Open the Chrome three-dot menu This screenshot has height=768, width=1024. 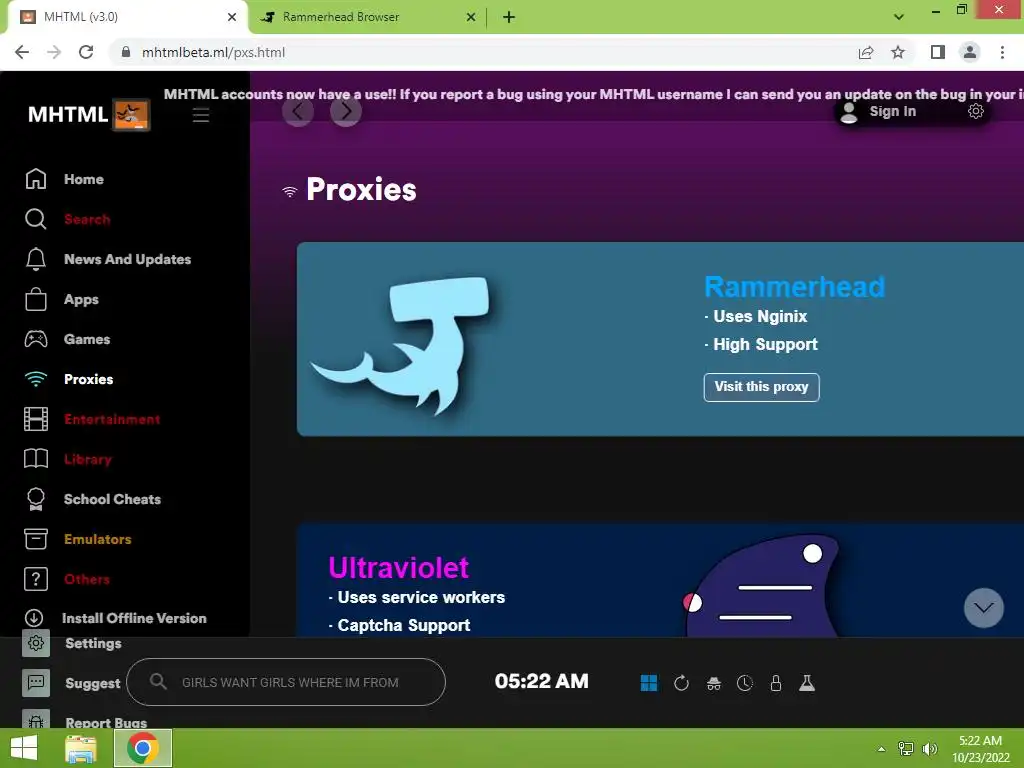[x=1002, y=52]
